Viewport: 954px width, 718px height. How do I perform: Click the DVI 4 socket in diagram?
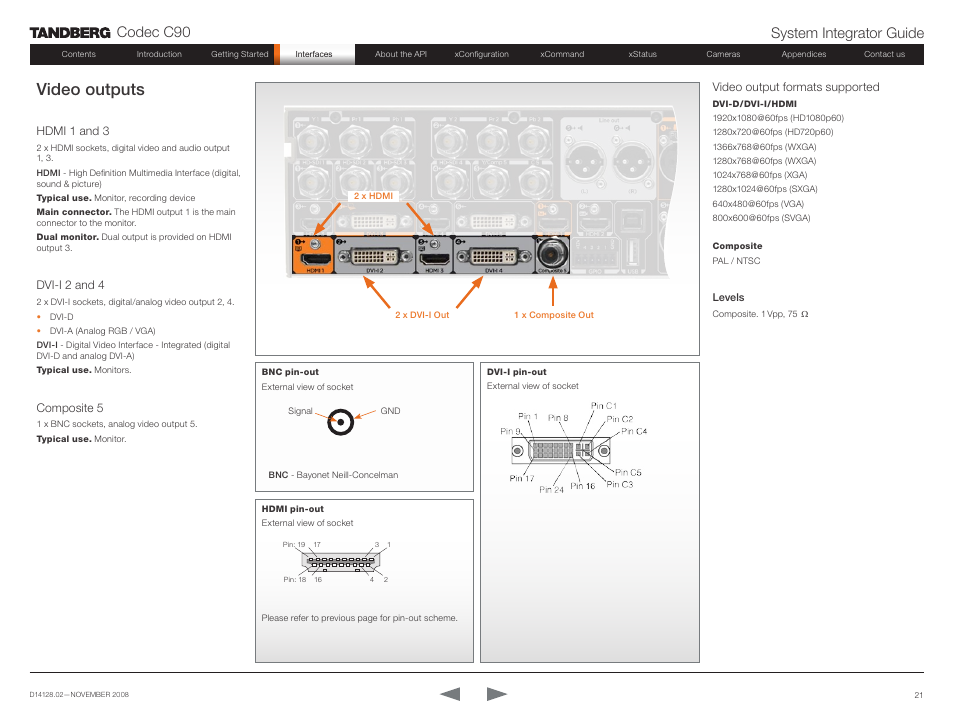[x=493, y=255]
